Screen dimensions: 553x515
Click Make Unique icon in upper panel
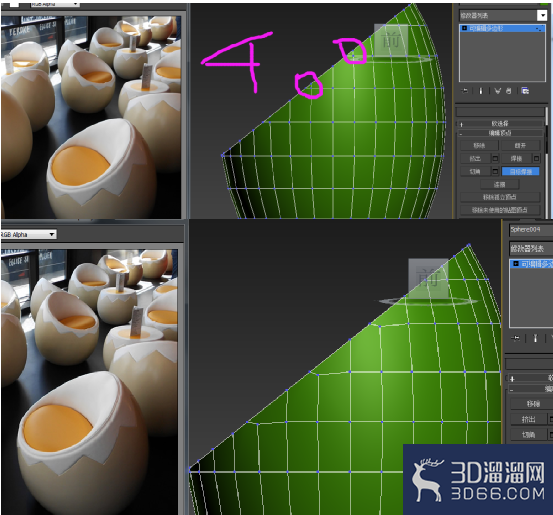498,91
